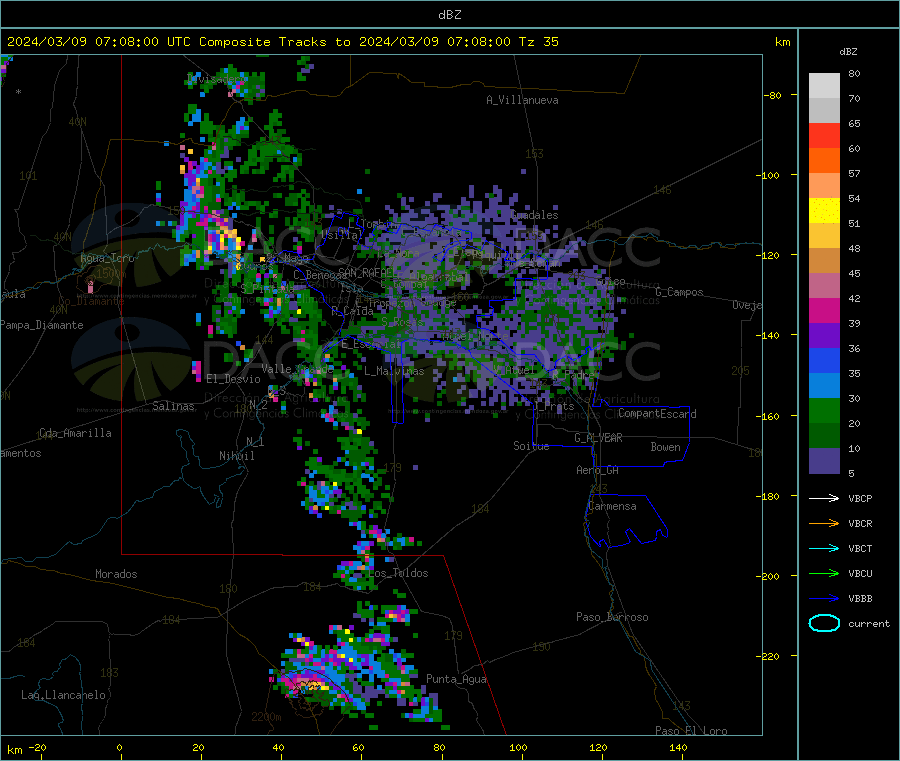Click the 'Lag.Llancanelo' map label
The width and height of the screenshot is (900, 761).
(x=63, y=696)
